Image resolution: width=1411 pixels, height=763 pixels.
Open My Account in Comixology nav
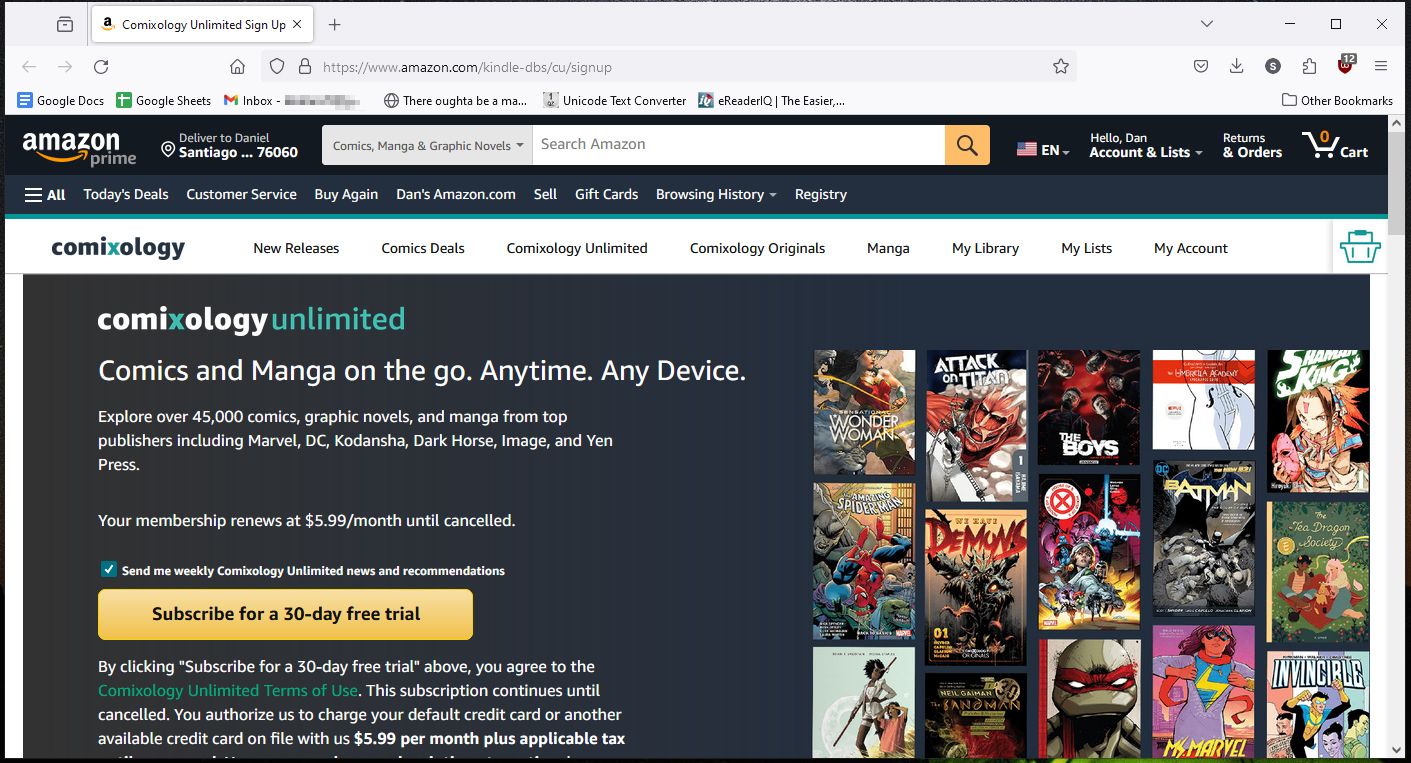coord(1190,248)
